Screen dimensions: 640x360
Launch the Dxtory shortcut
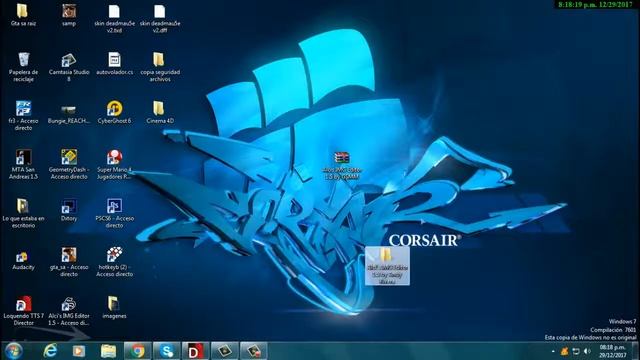(69, 210)
